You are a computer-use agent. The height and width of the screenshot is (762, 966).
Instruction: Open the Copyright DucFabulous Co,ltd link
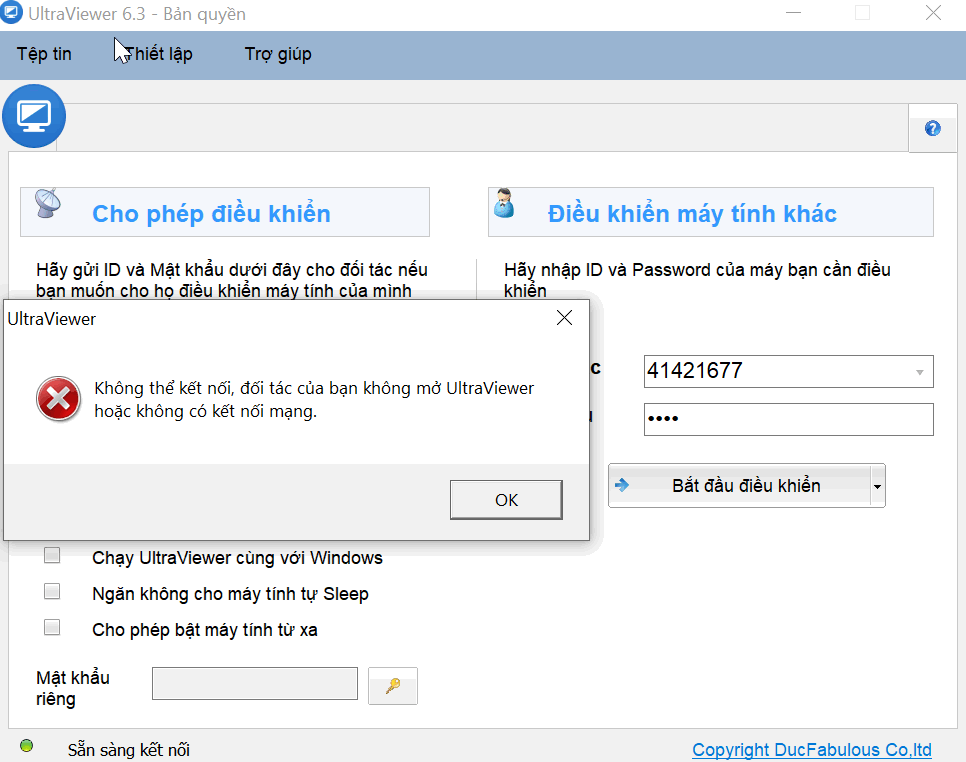[811, 750]
